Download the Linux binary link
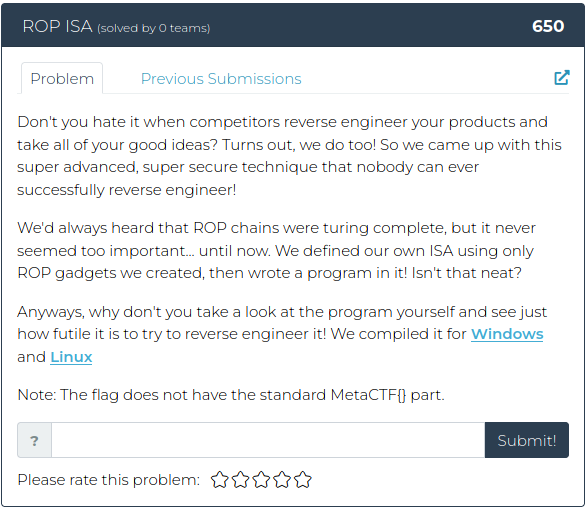Screen dimensions: 588x510 click(71, 357)
